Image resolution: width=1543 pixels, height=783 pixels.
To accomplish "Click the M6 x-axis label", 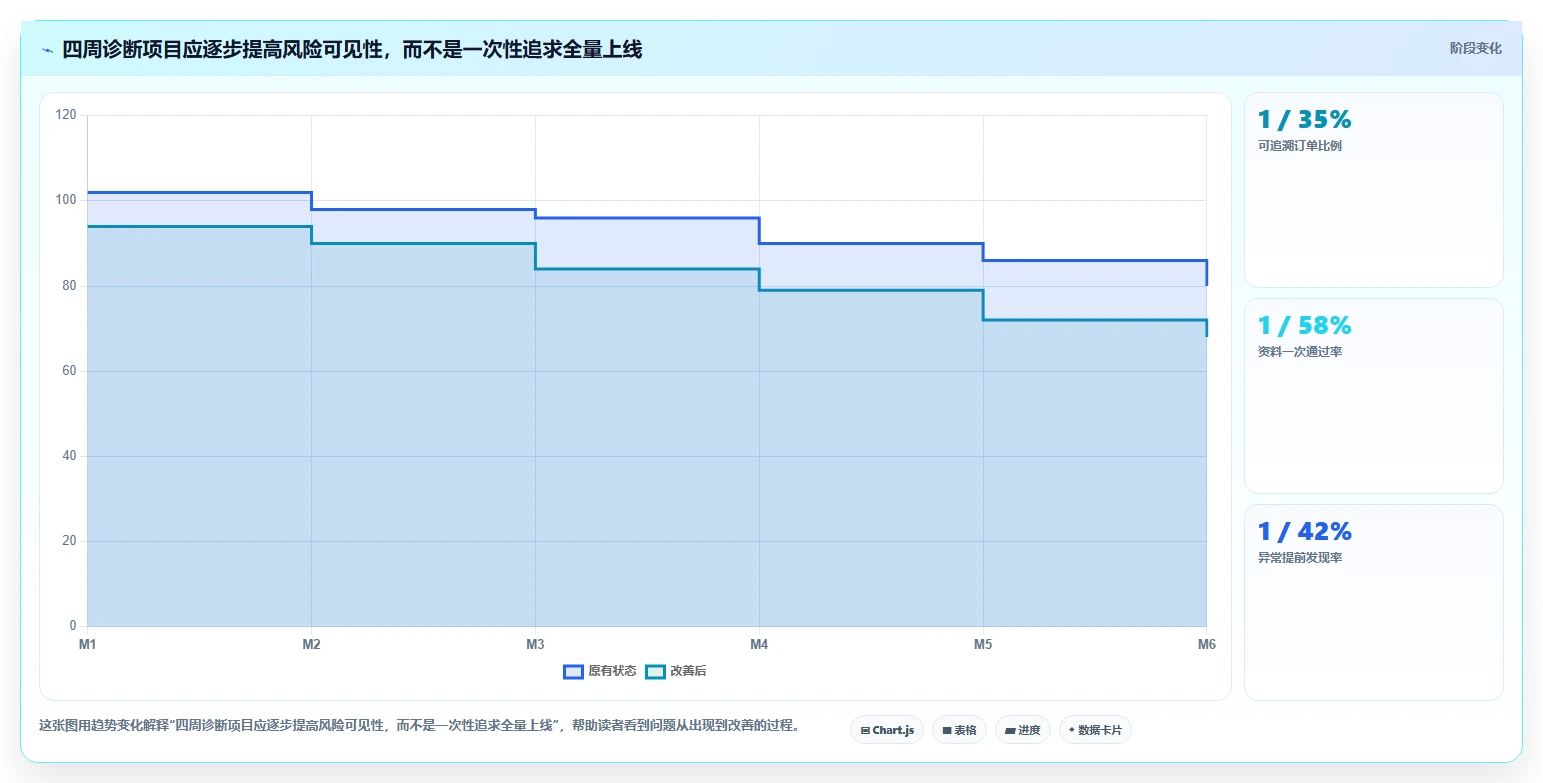I will pos(1206,644).
